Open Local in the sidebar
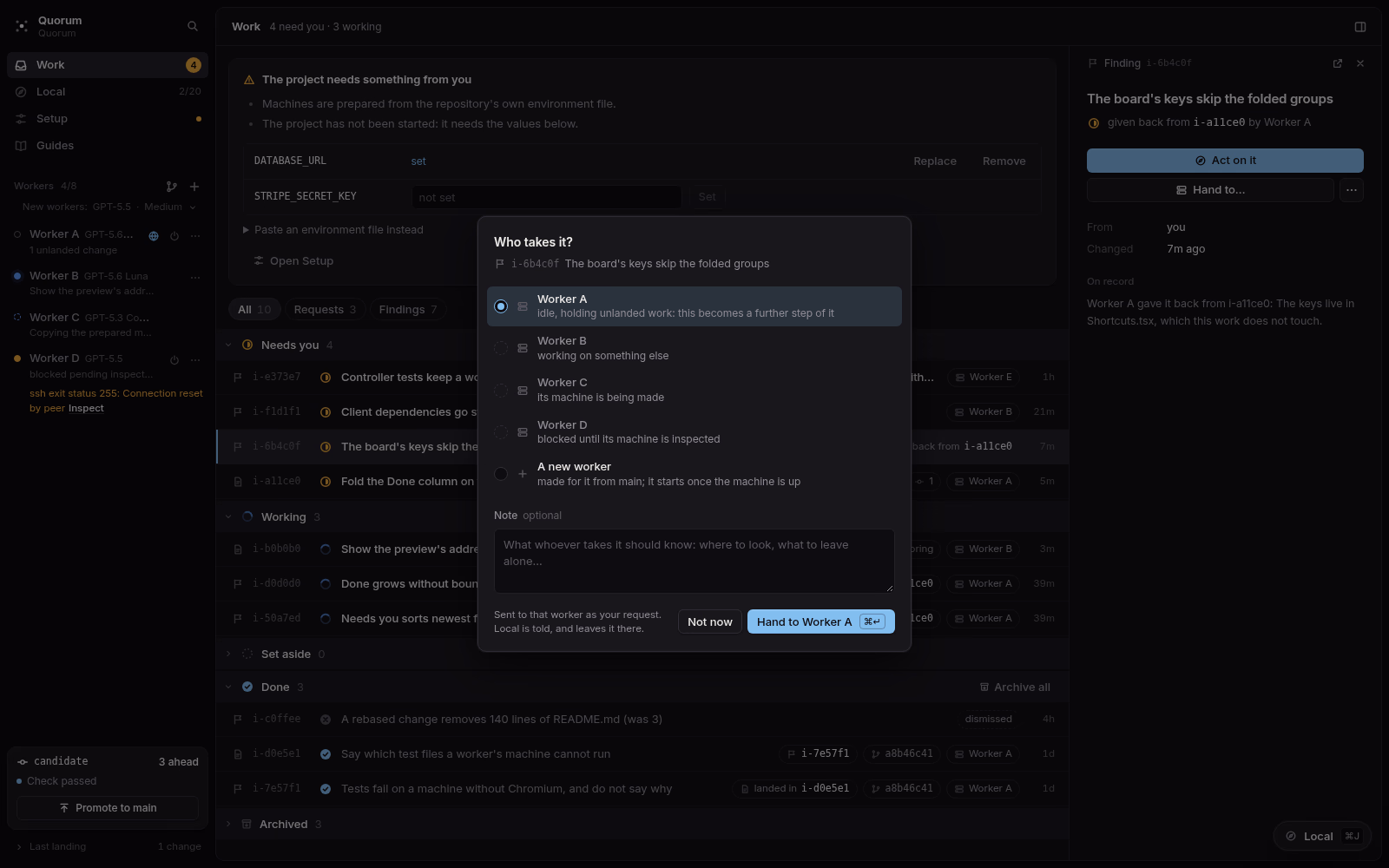The image size is (1389, 868). pyautogui.click(x=108, y=92)
